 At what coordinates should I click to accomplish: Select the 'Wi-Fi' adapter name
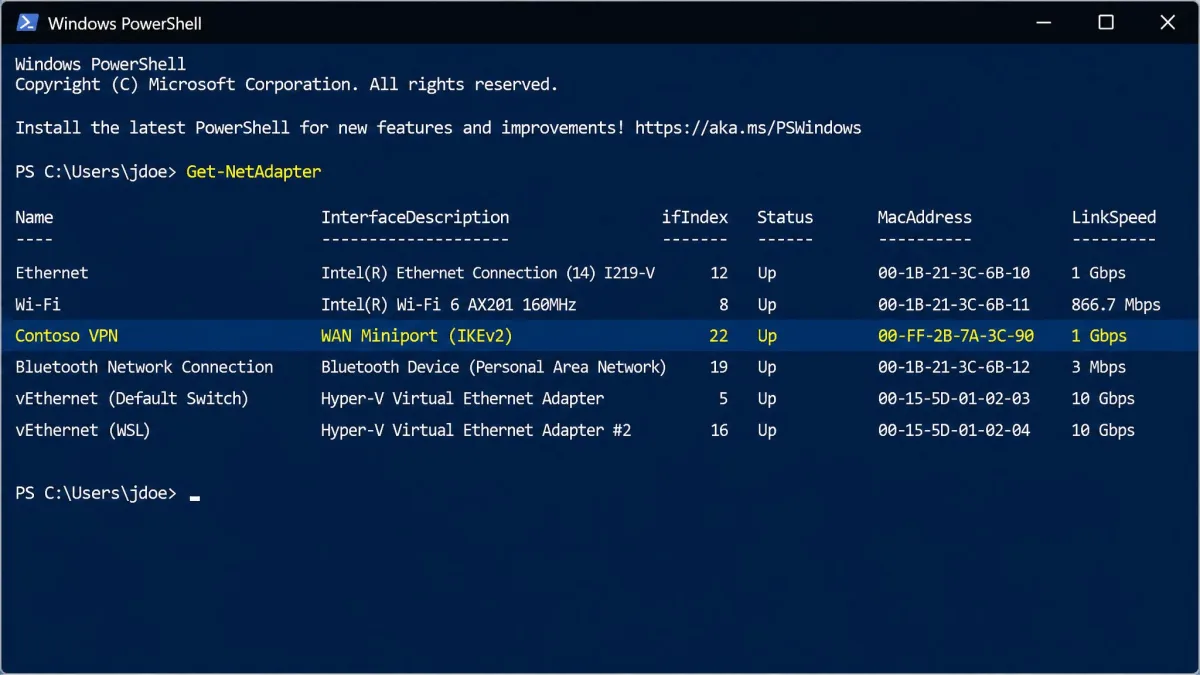tap(38, 304)
